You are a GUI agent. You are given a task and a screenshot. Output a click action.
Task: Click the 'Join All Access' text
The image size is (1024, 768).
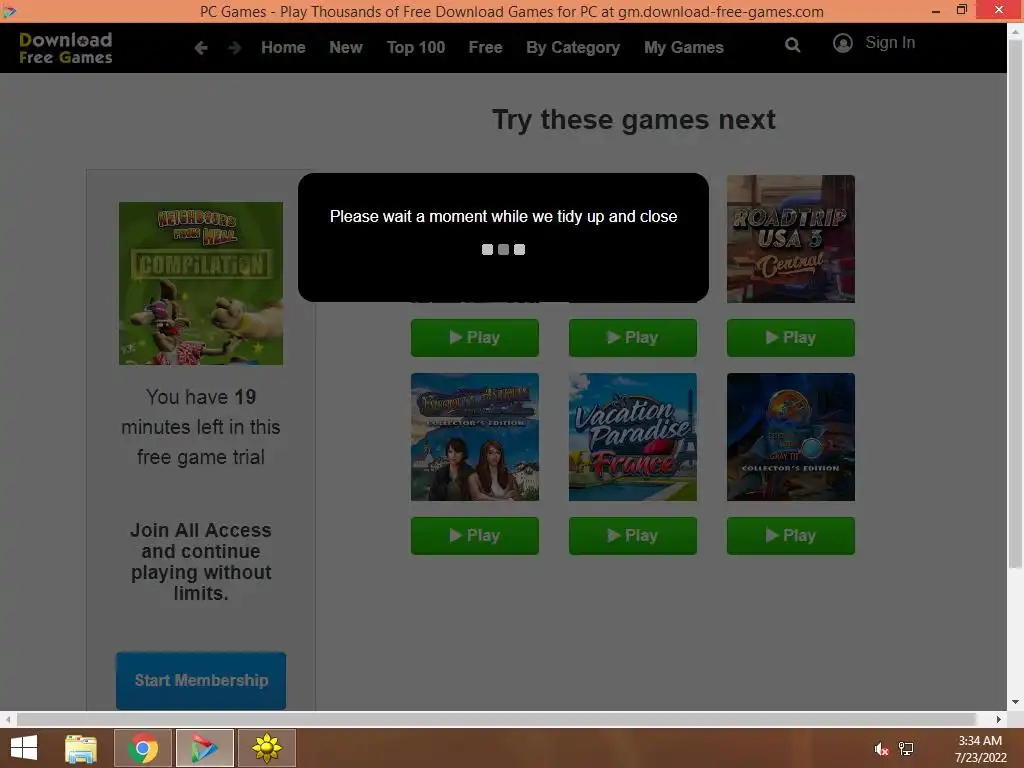click(201, 562)
